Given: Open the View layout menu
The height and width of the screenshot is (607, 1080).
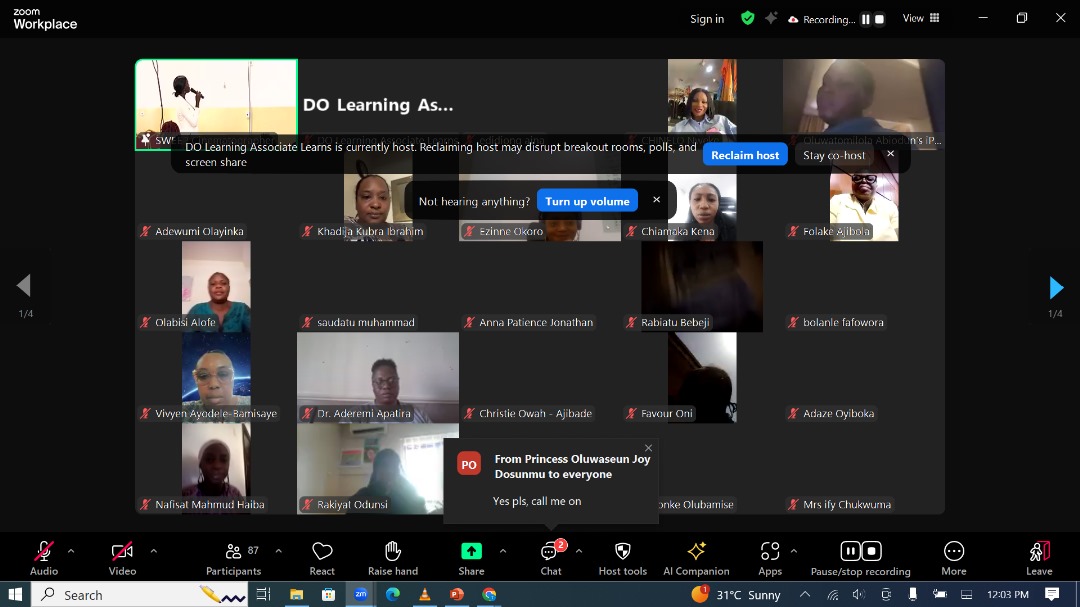Looking at the screenshot, I should tap(921, 18).
